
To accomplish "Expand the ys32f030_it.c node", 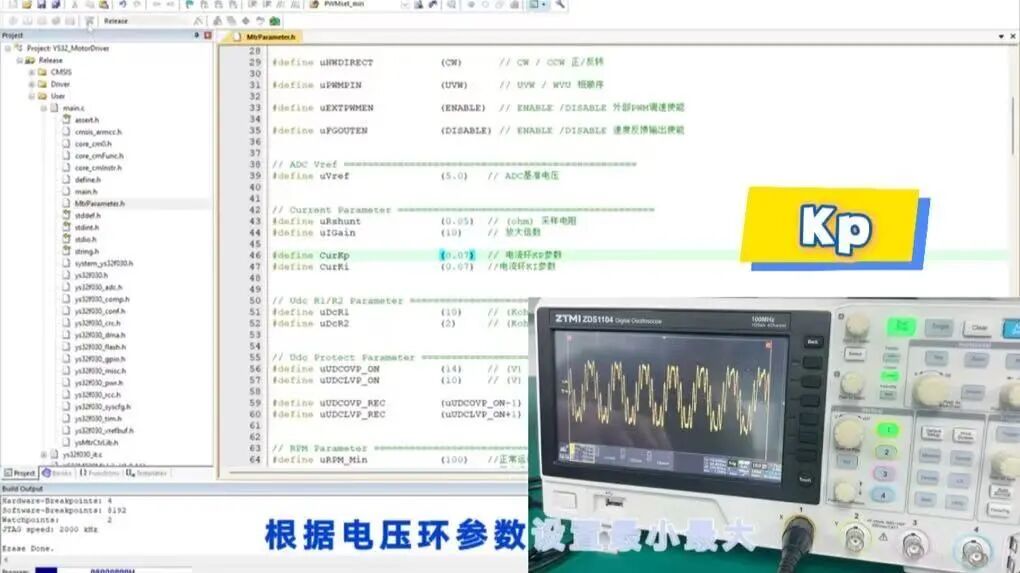I will [x=44, y=455].
